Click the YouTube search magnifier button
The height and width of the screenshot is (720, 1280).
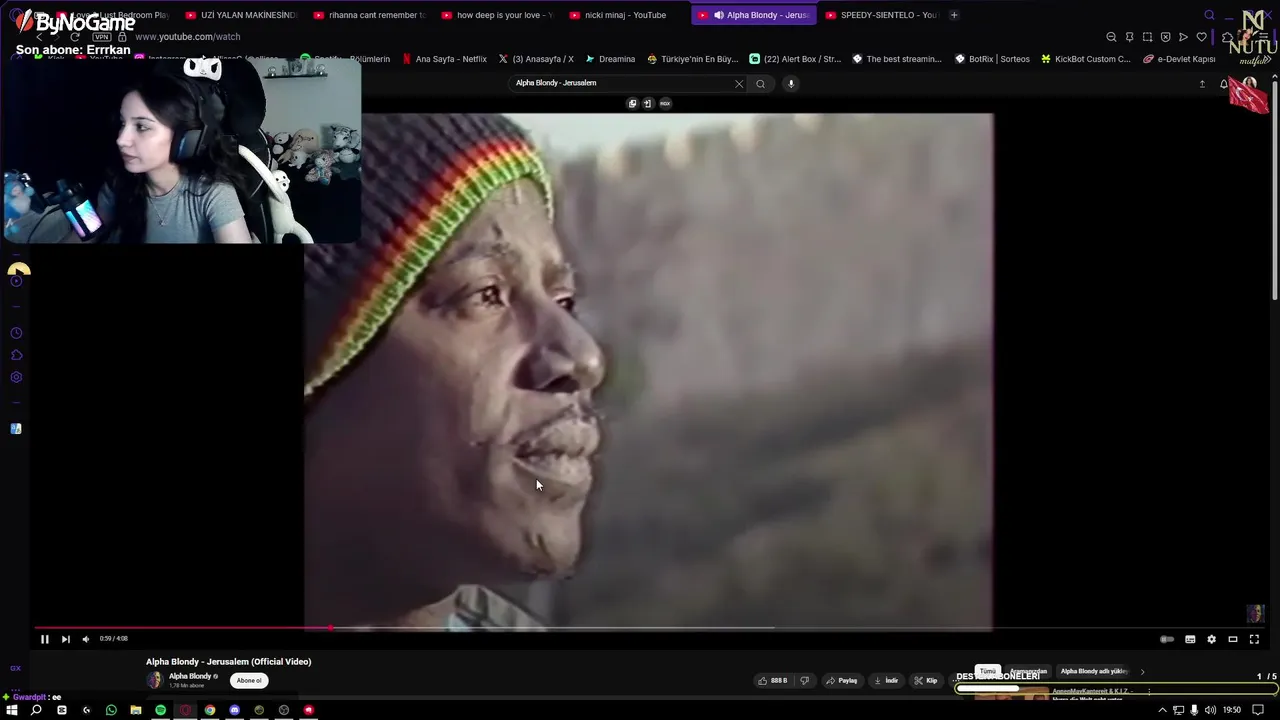760,84
